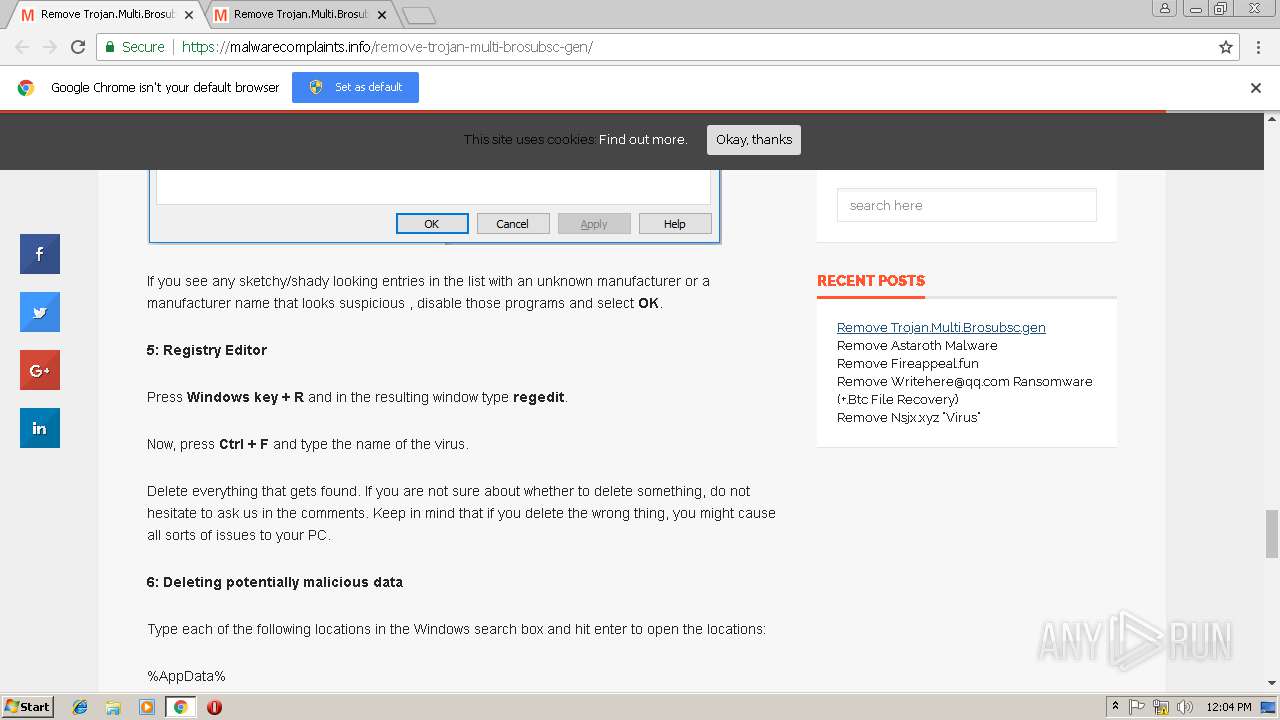Click scrollbar down arrow

click(x=1272, y=683)
